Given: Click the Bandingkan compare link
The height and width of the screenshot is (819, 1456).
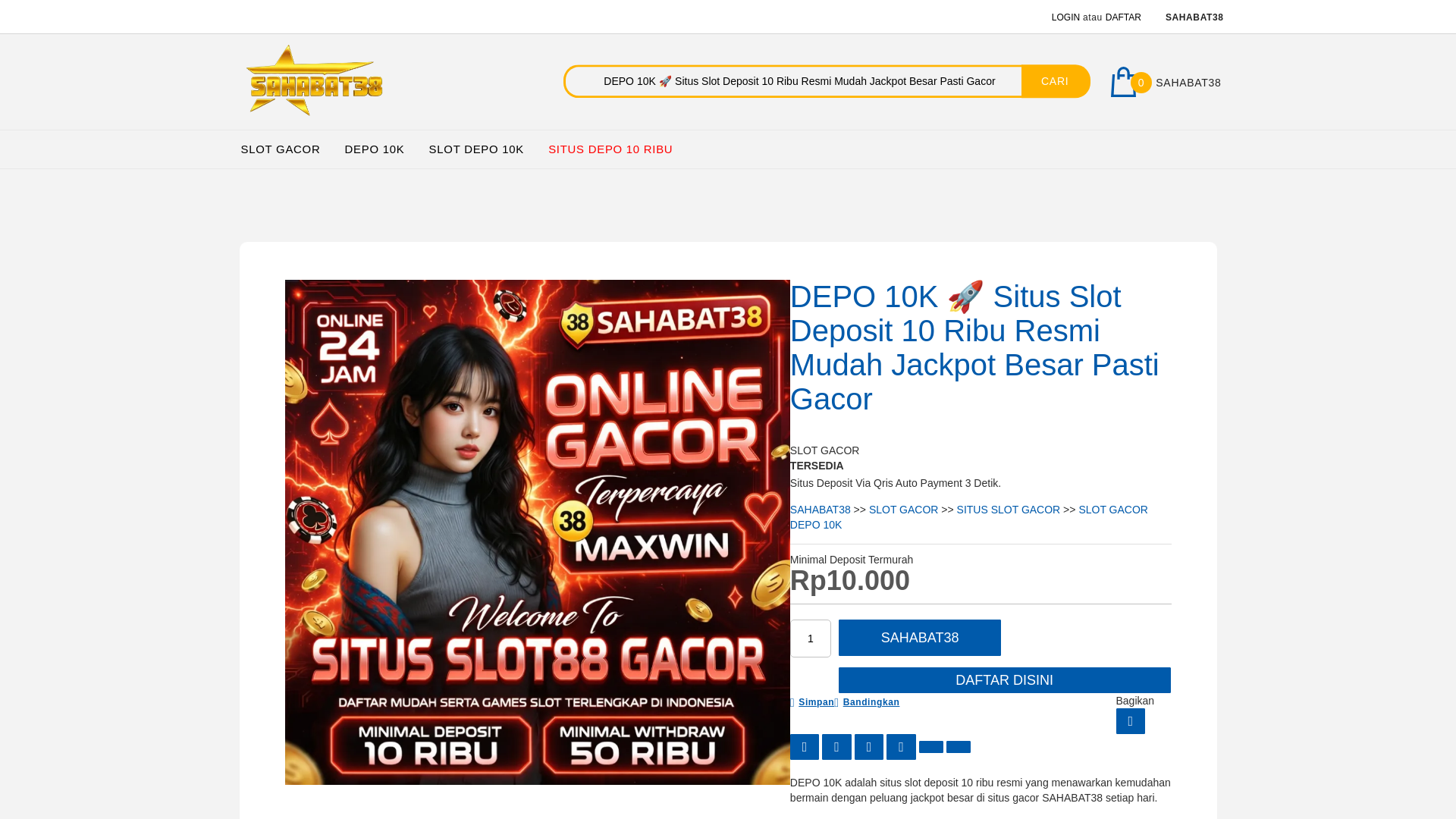Looking at the screenshot, I should (868, 702).
